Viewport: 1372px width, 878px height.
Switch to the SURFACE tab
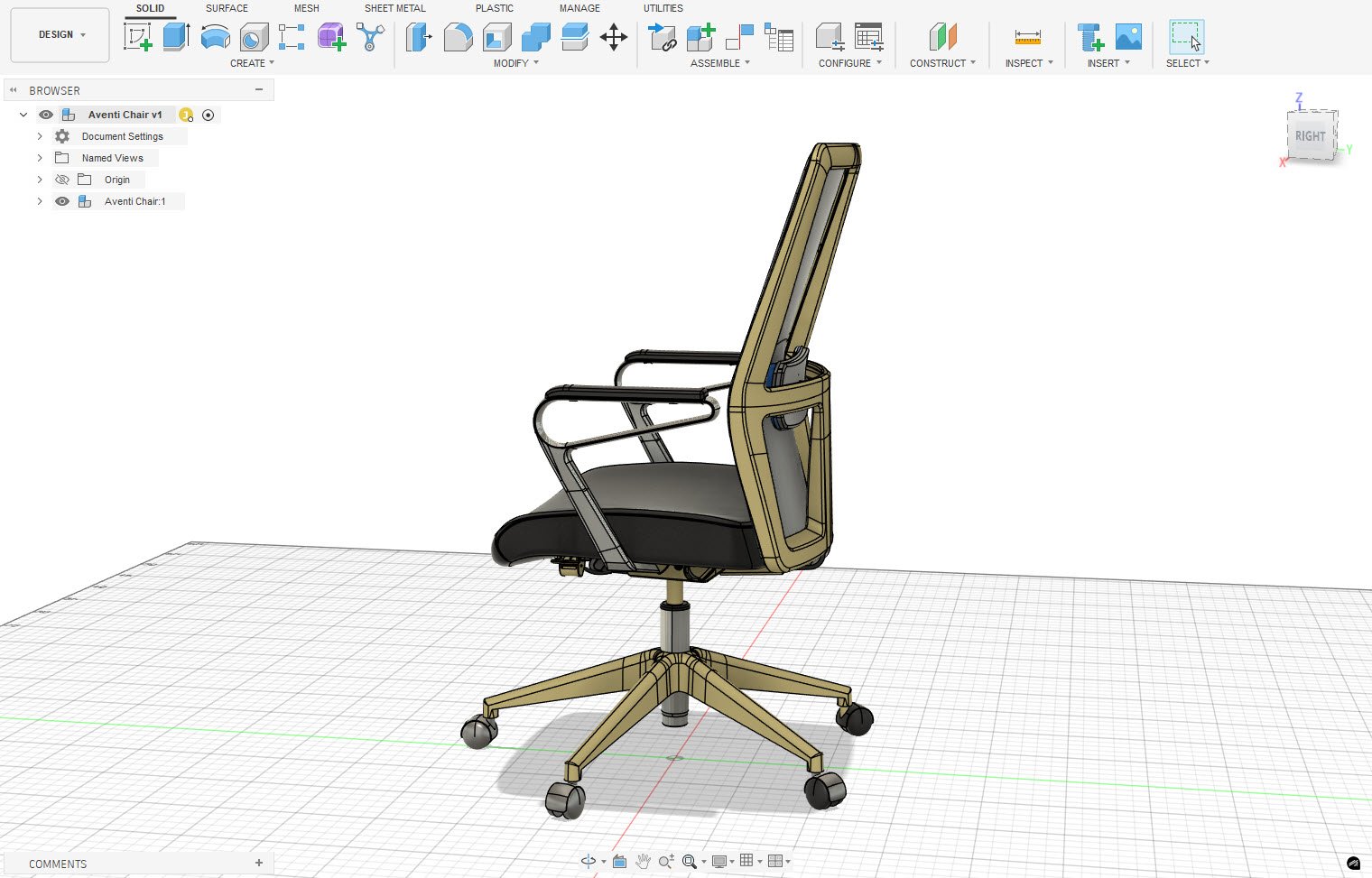[x=226, y=8]
